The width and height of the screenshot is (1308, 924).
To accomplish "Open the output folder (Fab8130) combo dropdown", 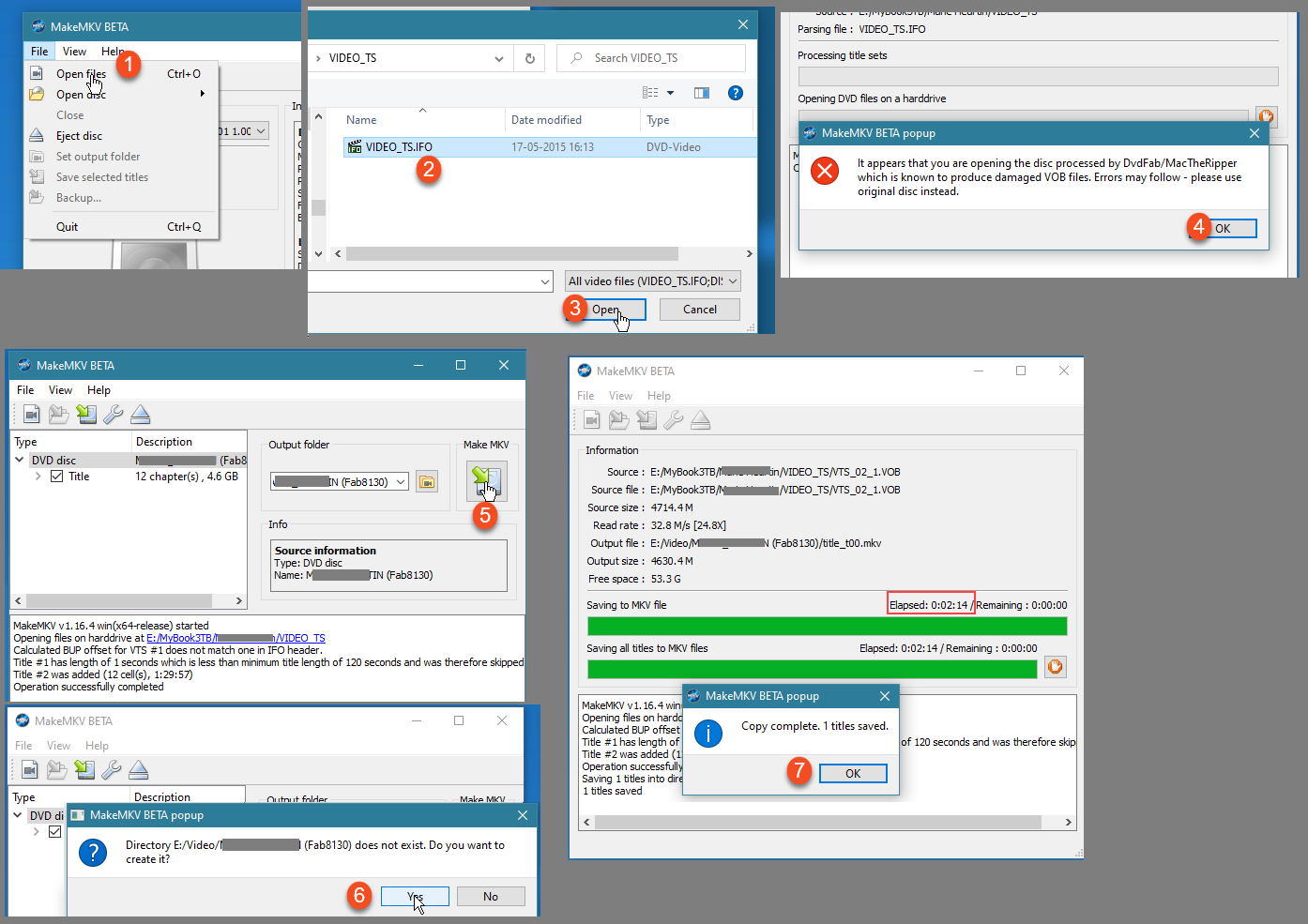I will [x=401, y=482].
